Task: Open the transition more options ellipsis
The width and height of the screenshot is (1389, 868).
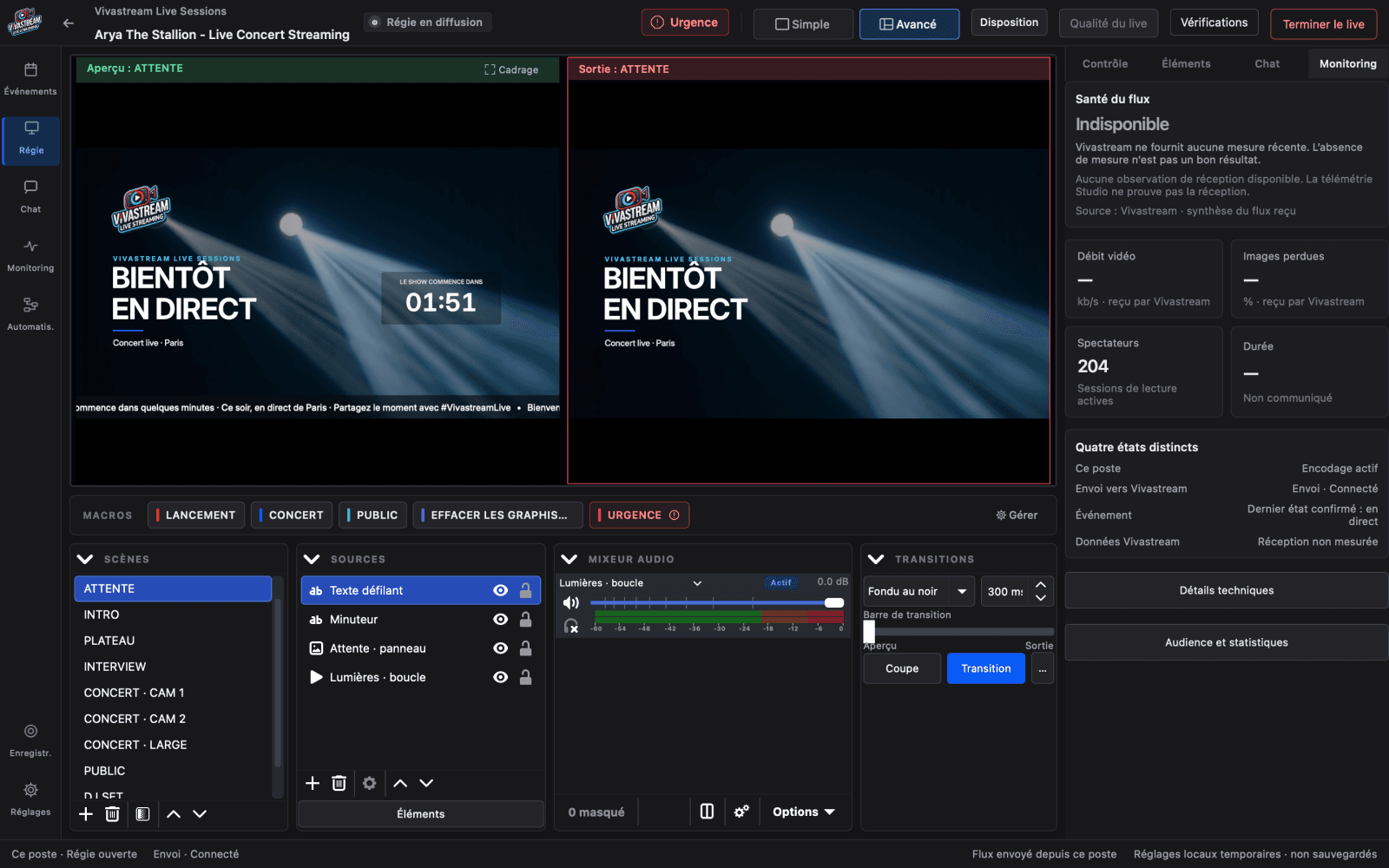Action: tap(1042, 668)
